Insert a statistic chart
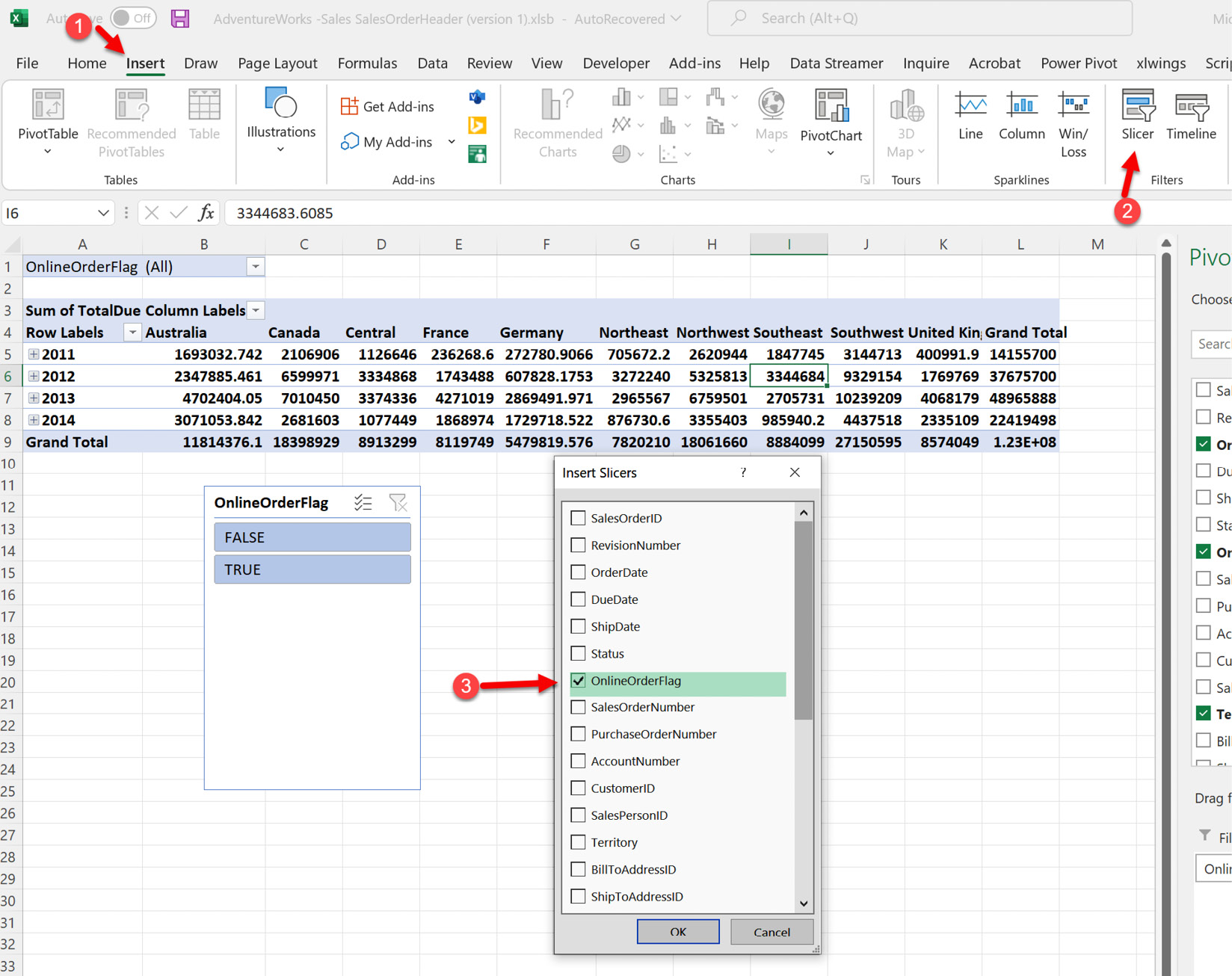1232x976 pixels. (x=674, y=126)
